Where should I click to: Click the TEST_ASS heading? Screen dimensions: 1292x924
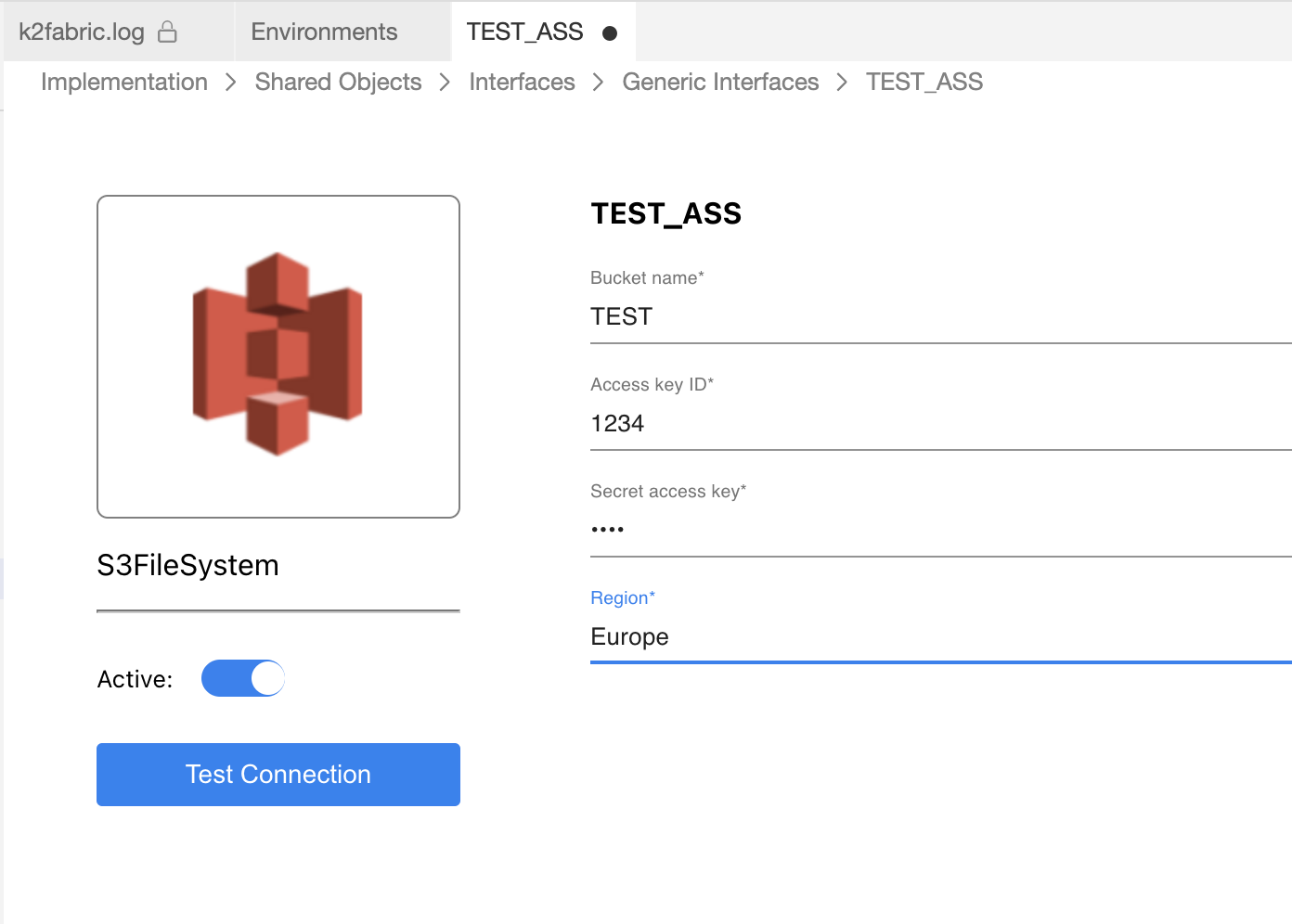pos(666,214)
